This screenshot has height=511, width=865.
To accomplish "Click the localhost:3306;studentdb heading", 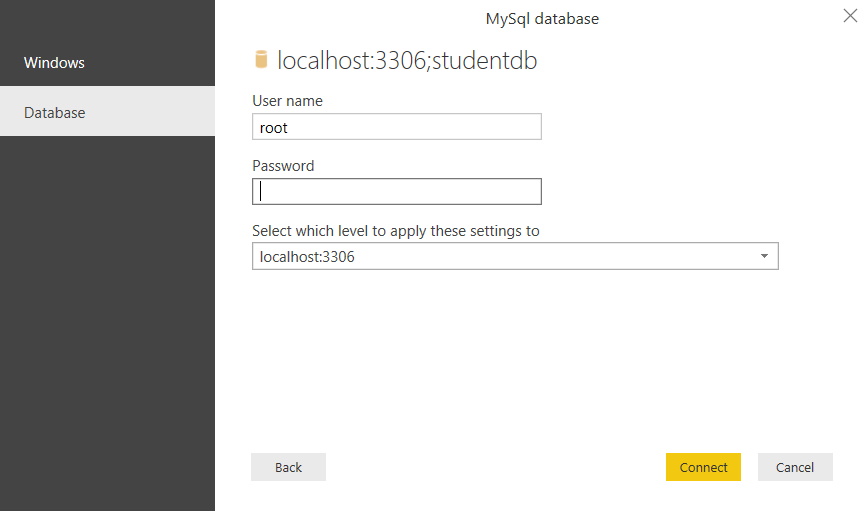I will click(407, 60).
